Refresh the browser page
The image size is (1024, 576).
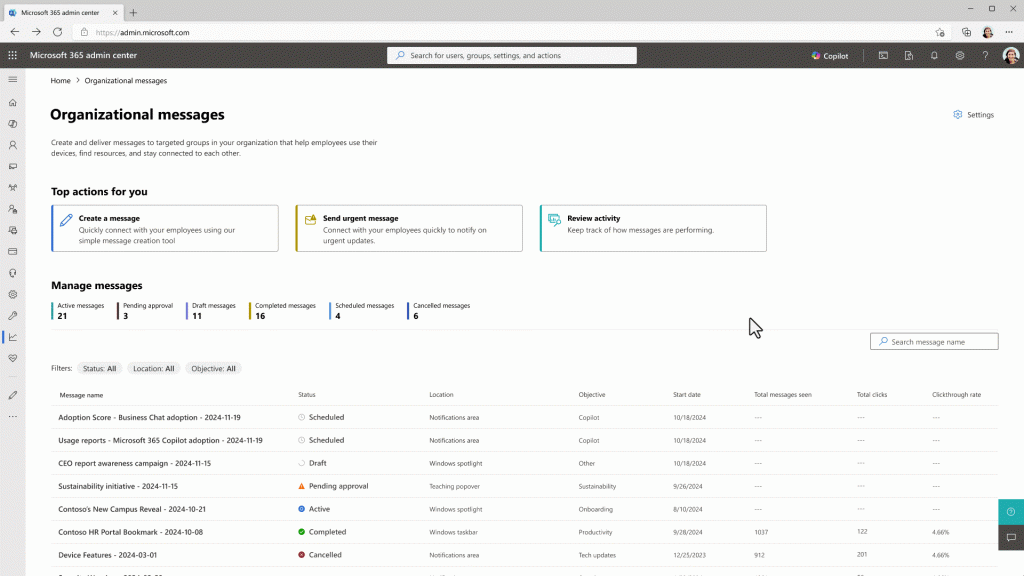(x=57, y=32)
